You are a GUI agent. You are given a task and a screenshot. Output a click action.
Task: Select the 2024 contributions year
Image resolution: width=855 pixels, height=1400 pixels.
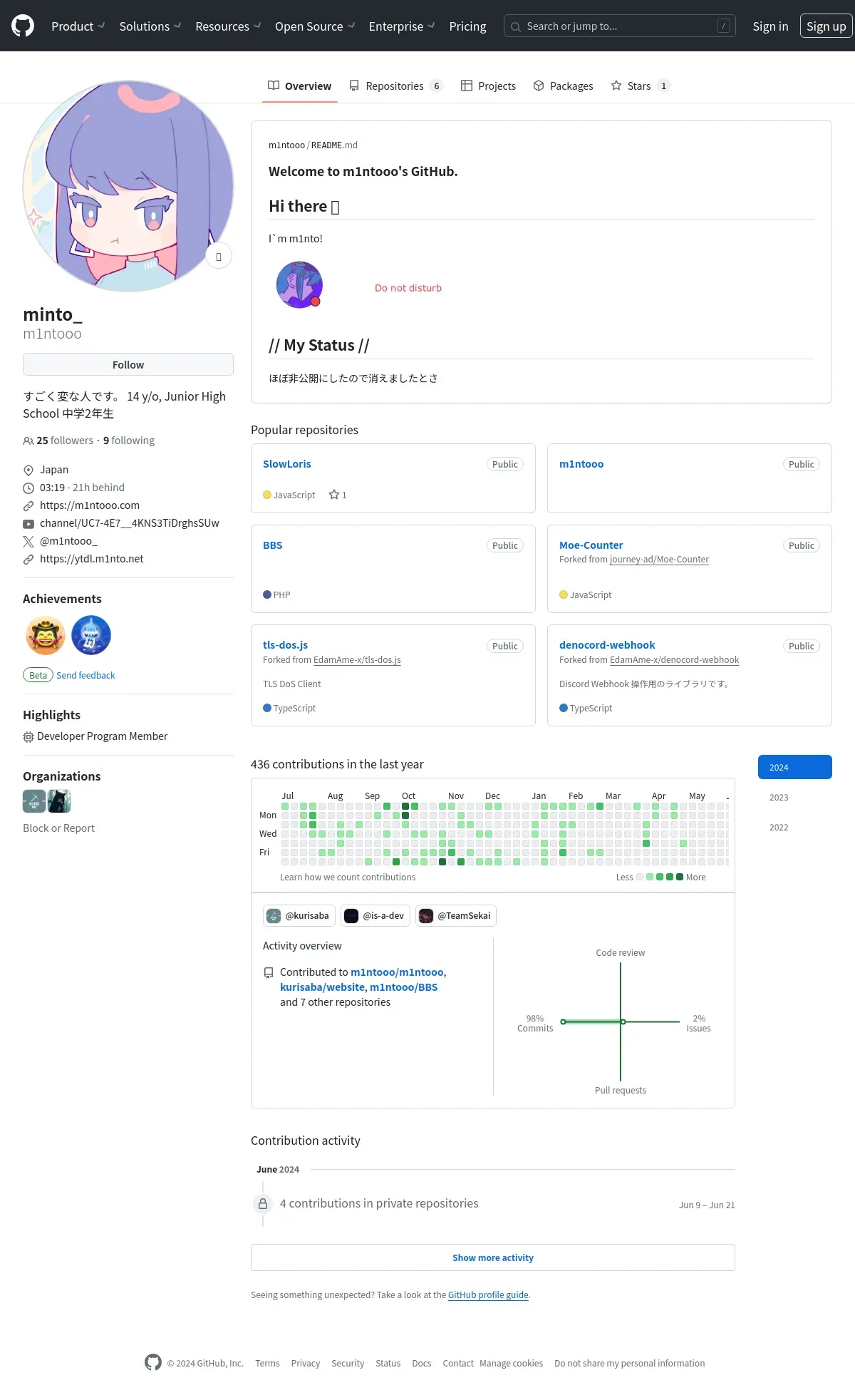click(x=795, y=768)
